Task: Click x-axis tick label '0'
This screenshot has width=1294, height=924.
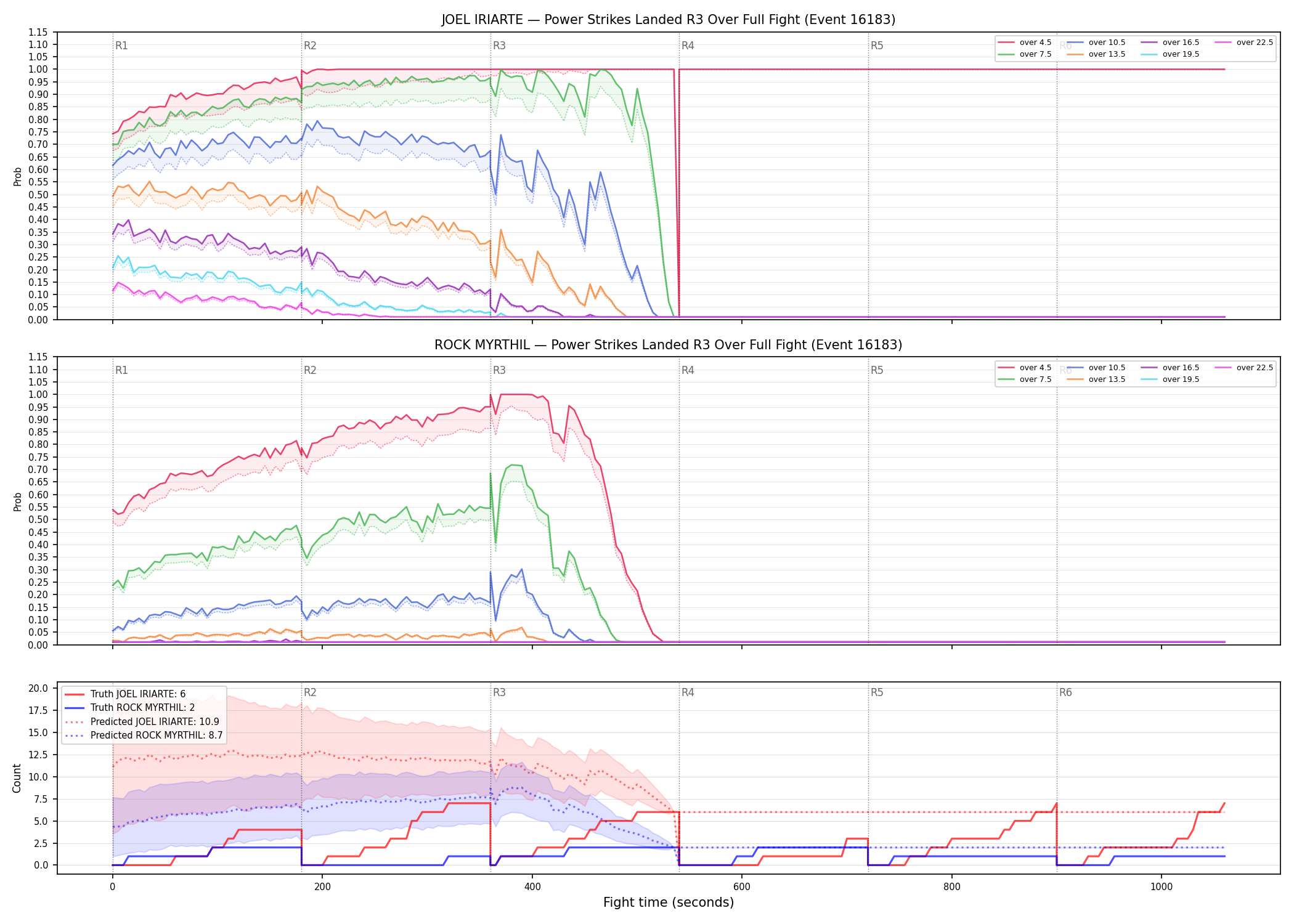Action: (112, 887)
